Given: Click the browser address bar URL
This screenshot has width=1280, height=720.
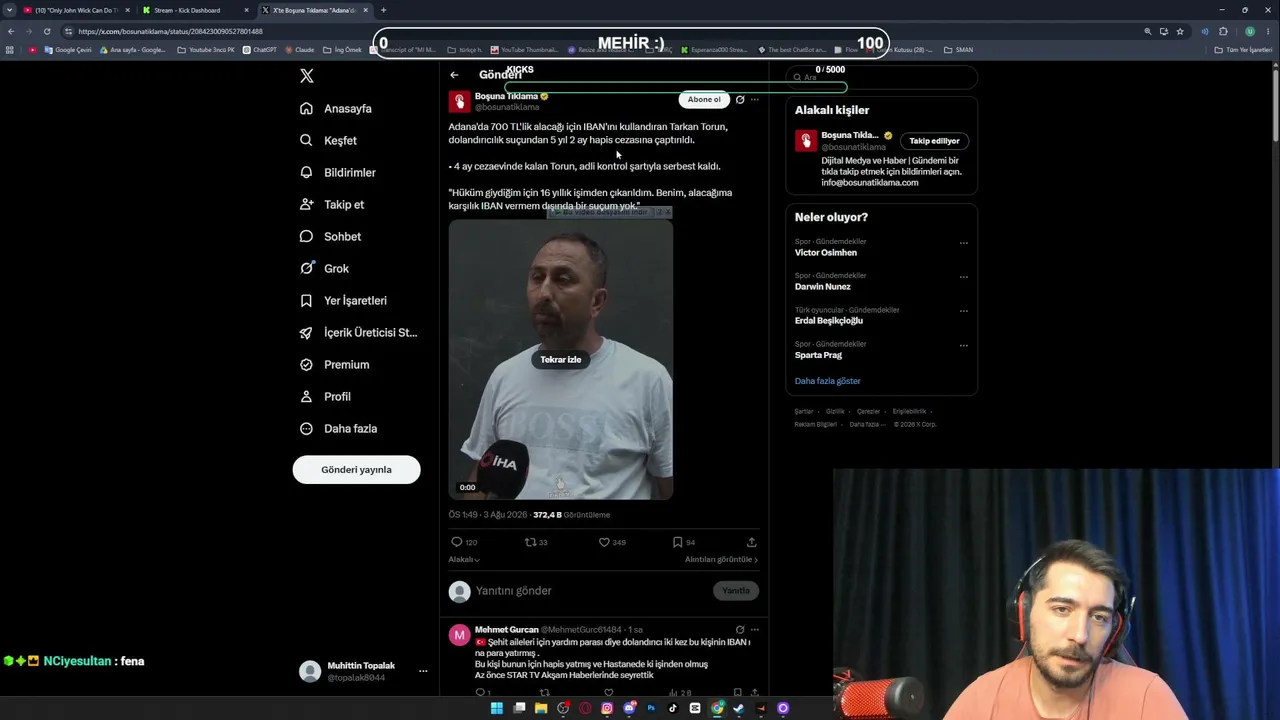Looking at the screenshot, I should [170, 31].
